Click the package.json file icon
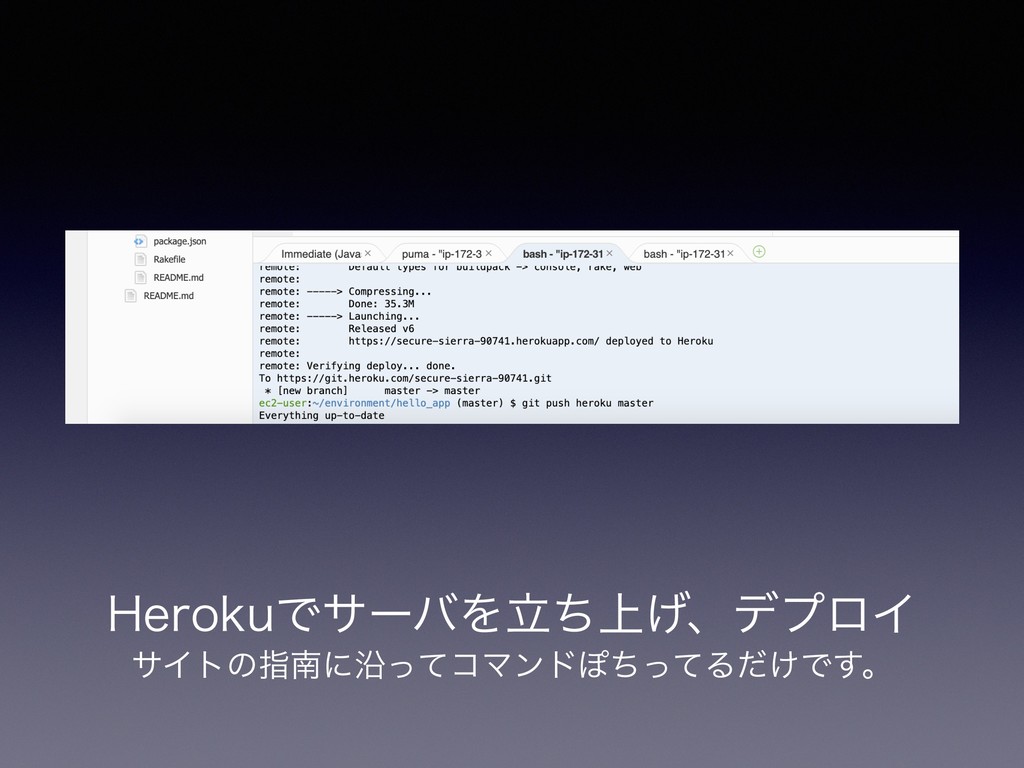 click(140, 241)
